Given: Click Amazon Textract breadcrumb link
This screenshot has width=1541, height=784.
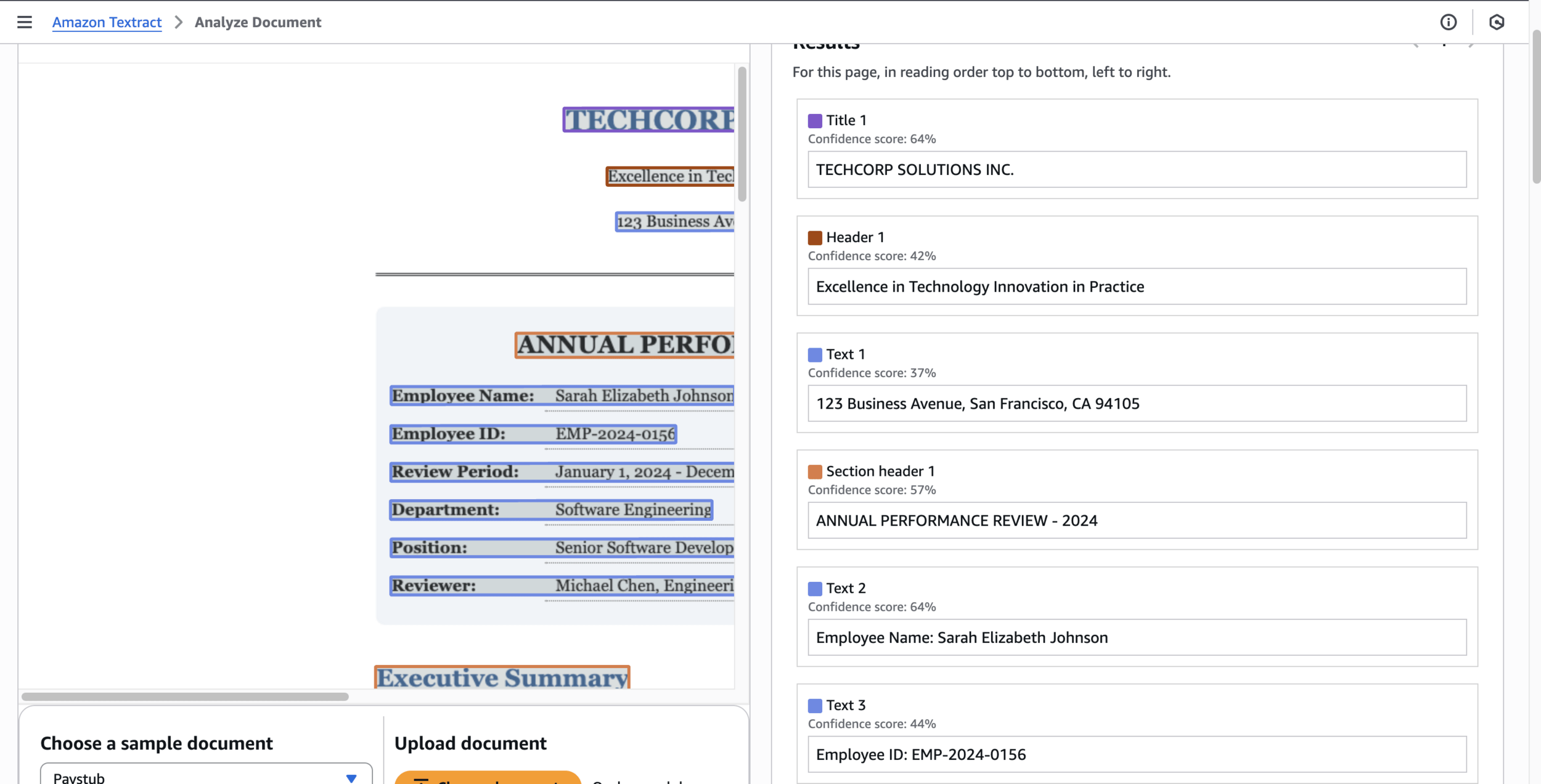Looking at the screenshot, I should (107, 22).
